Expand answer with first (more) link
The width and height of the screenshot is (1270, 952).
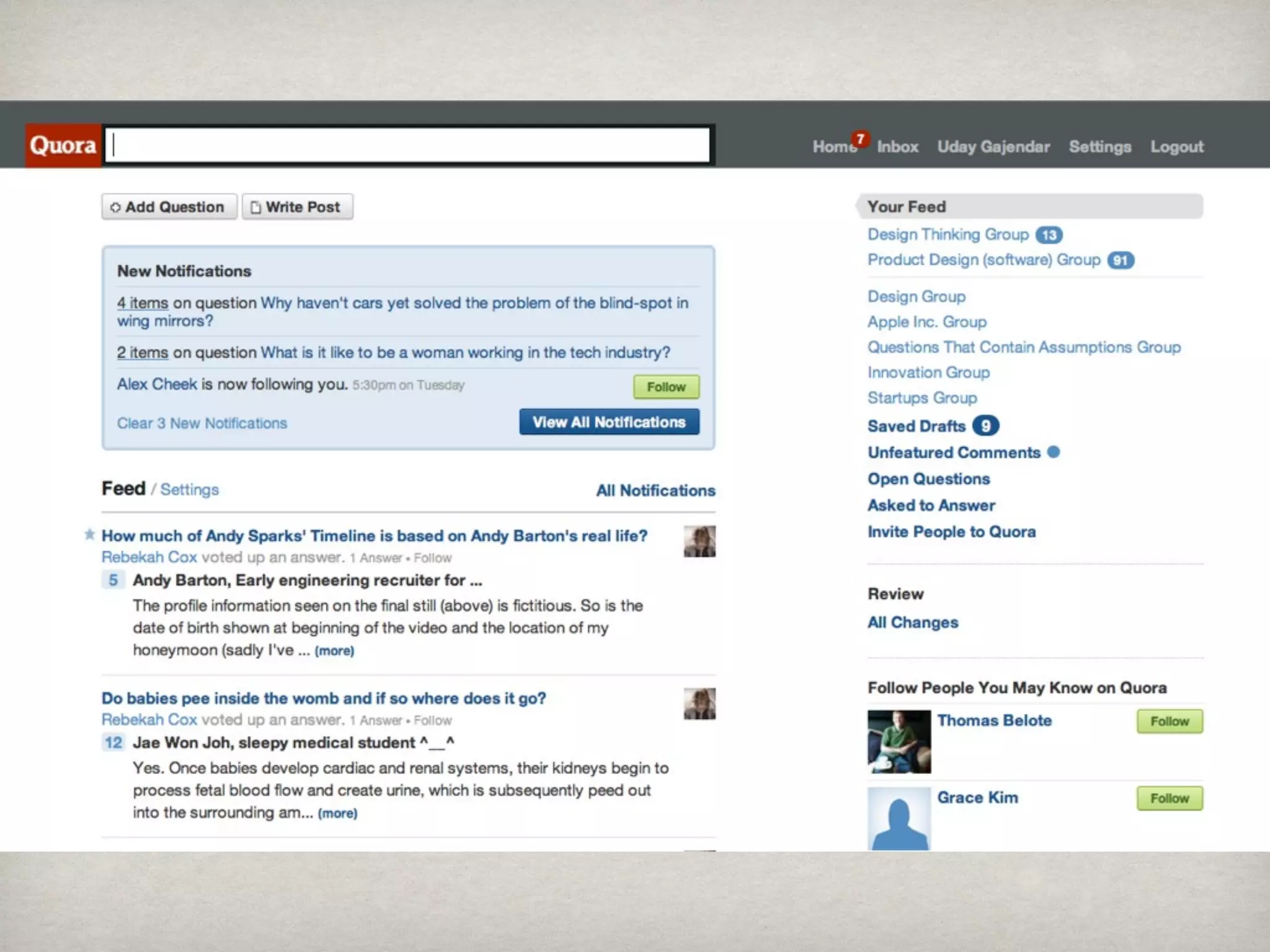click(334, 651)
